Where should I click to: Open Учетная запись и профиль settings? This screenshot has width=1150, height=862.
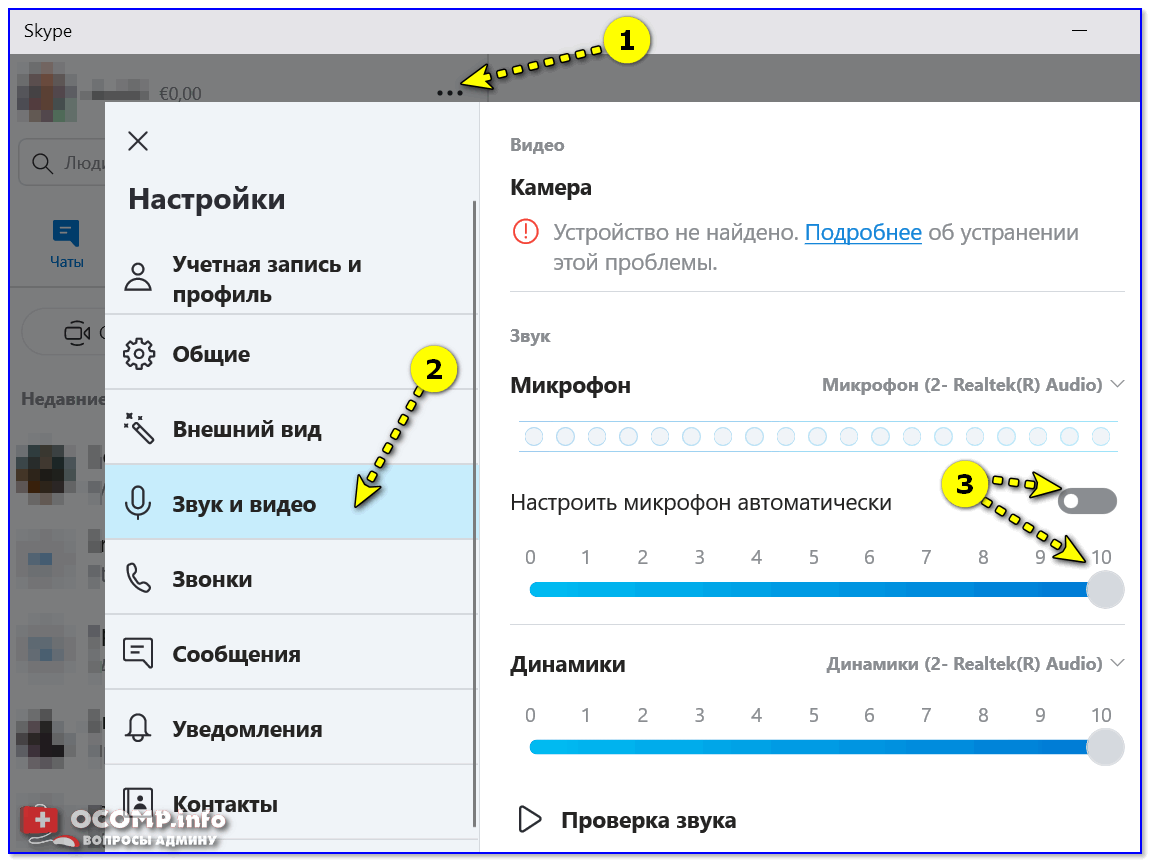point(267,279)
